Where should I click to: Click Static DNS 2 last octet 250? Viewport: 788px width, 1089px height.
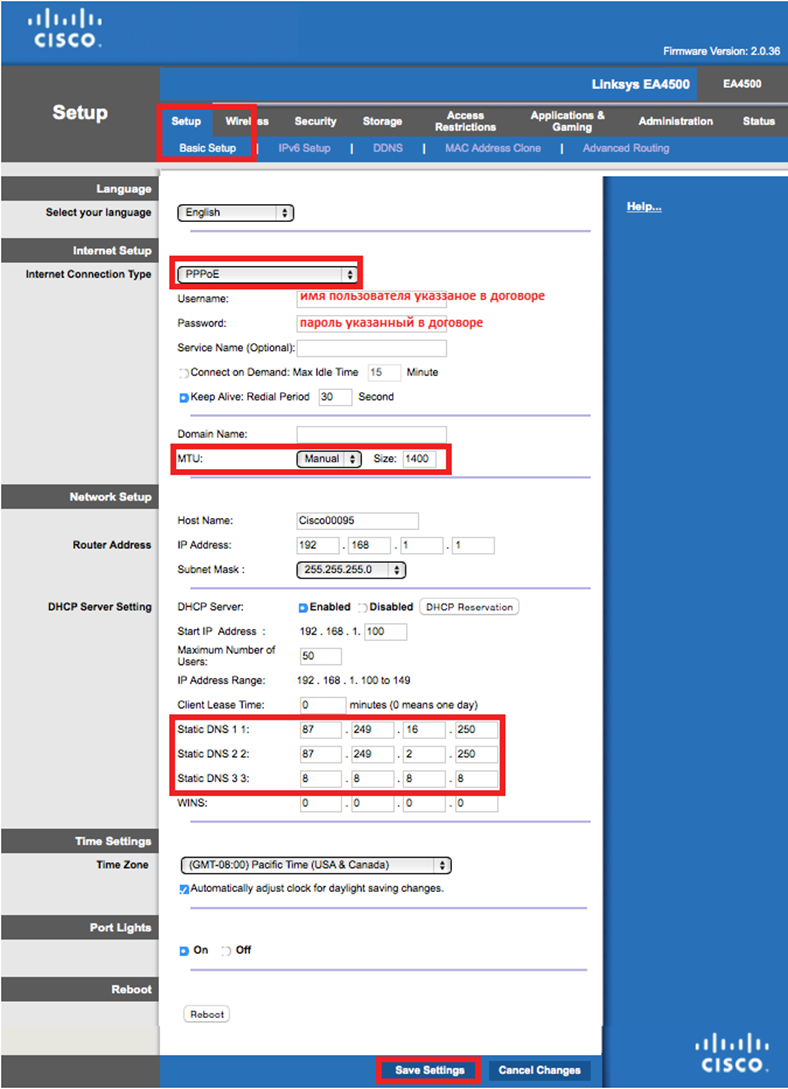coord(476,754)
